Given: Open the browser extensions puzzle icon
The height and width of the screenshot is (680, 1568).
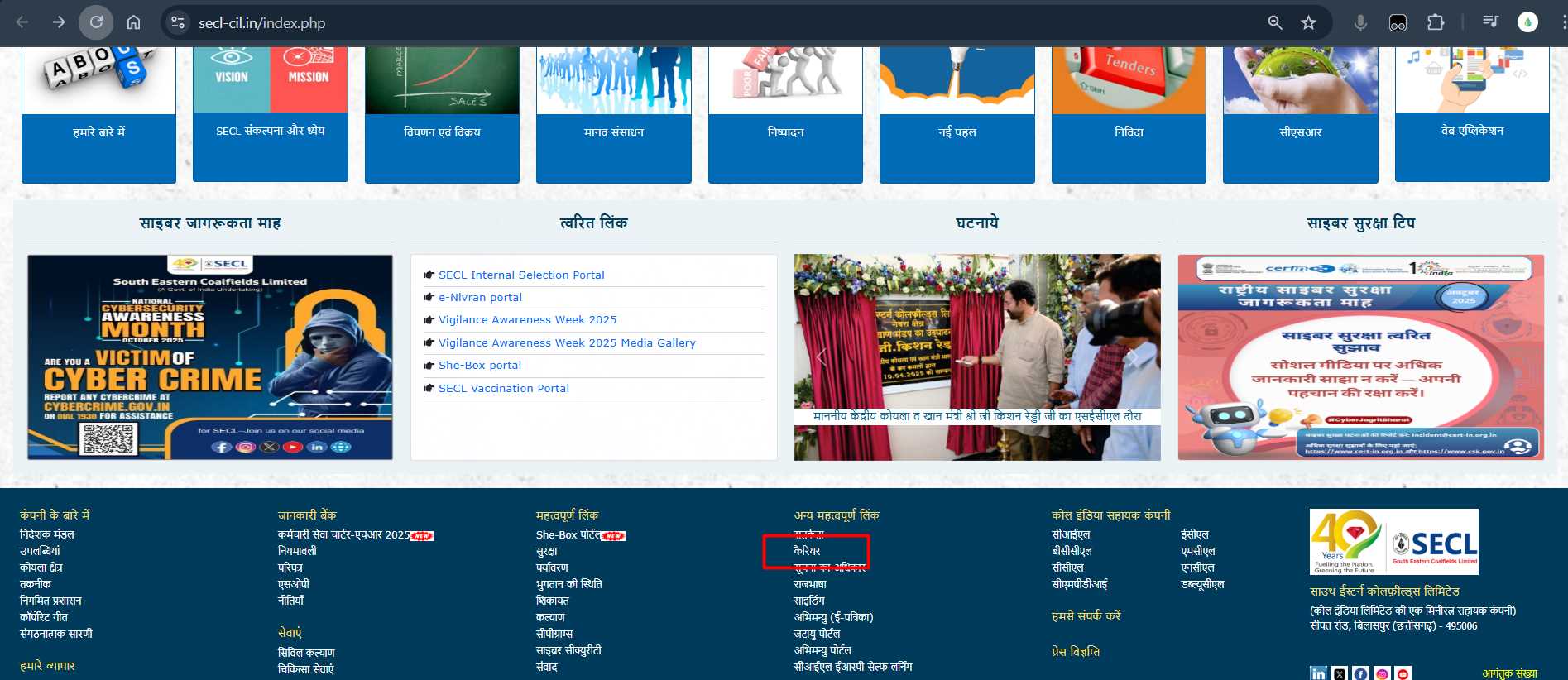Looking at the screenshot, I should coord(1436,22).
